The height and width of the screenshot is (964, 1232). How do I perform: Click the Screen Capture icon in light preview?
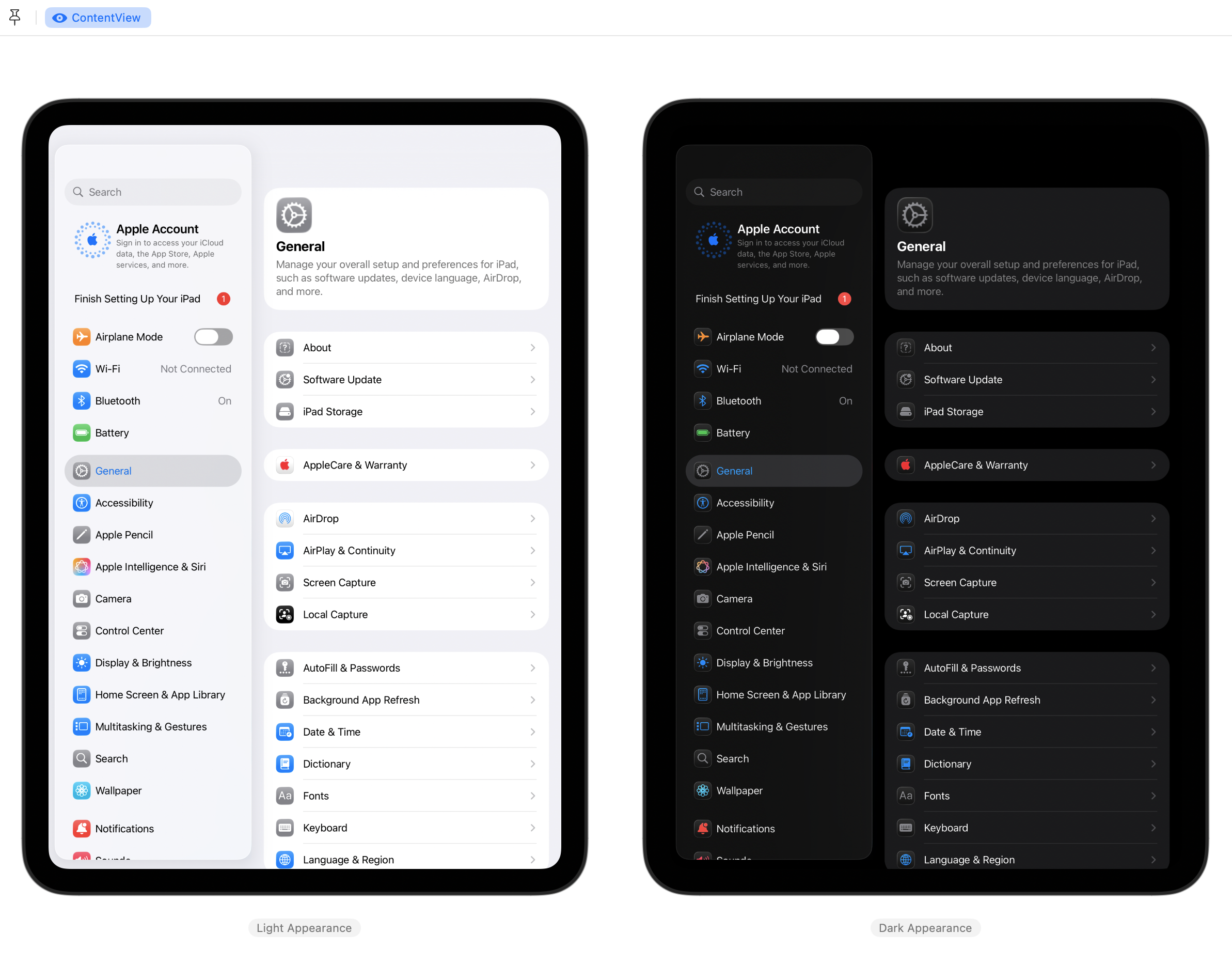click(x=285, y=582)
